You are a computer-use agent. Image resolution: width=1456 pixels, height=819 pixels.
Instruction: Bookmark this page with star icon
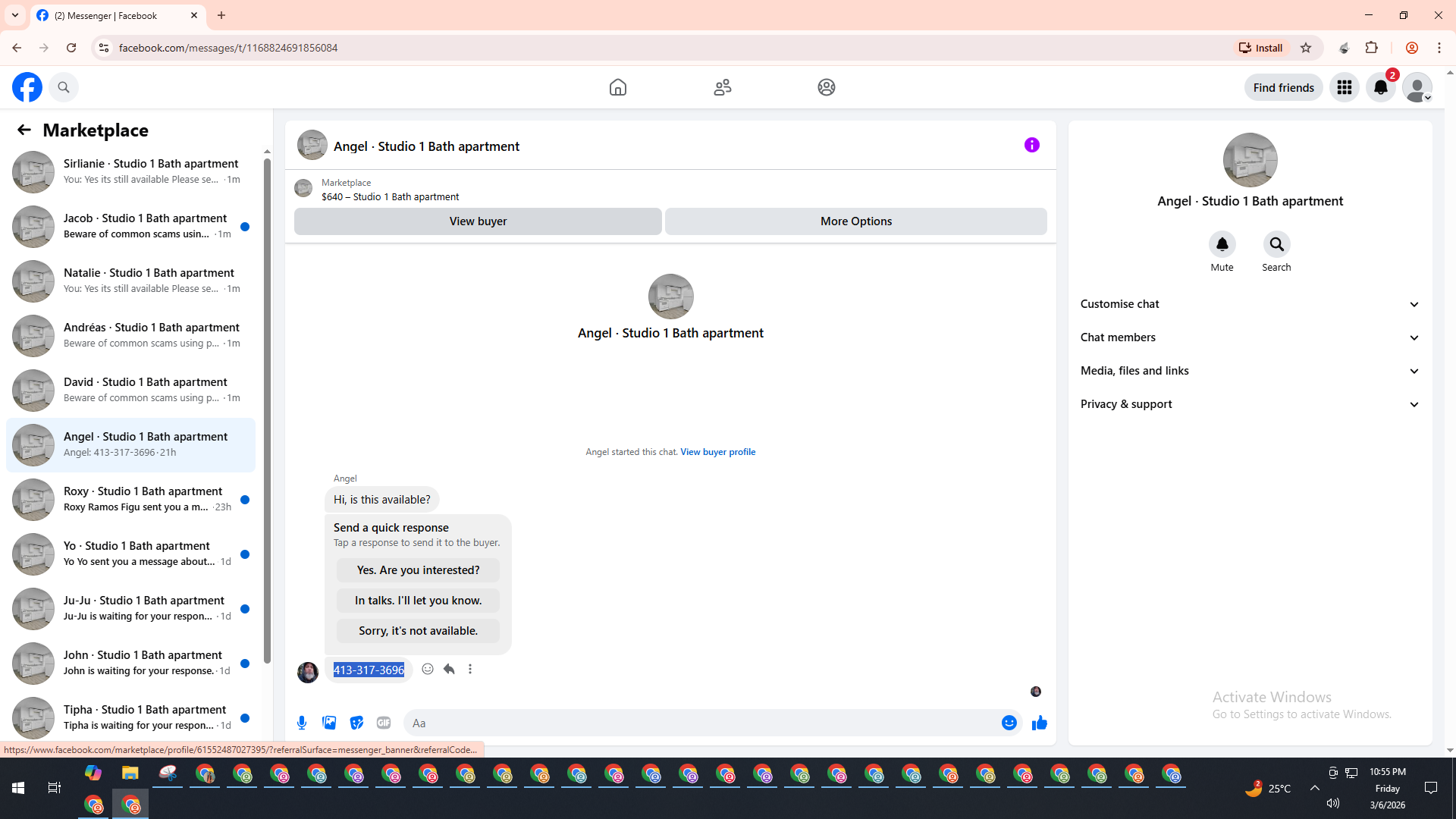[x=1306, y=48]
